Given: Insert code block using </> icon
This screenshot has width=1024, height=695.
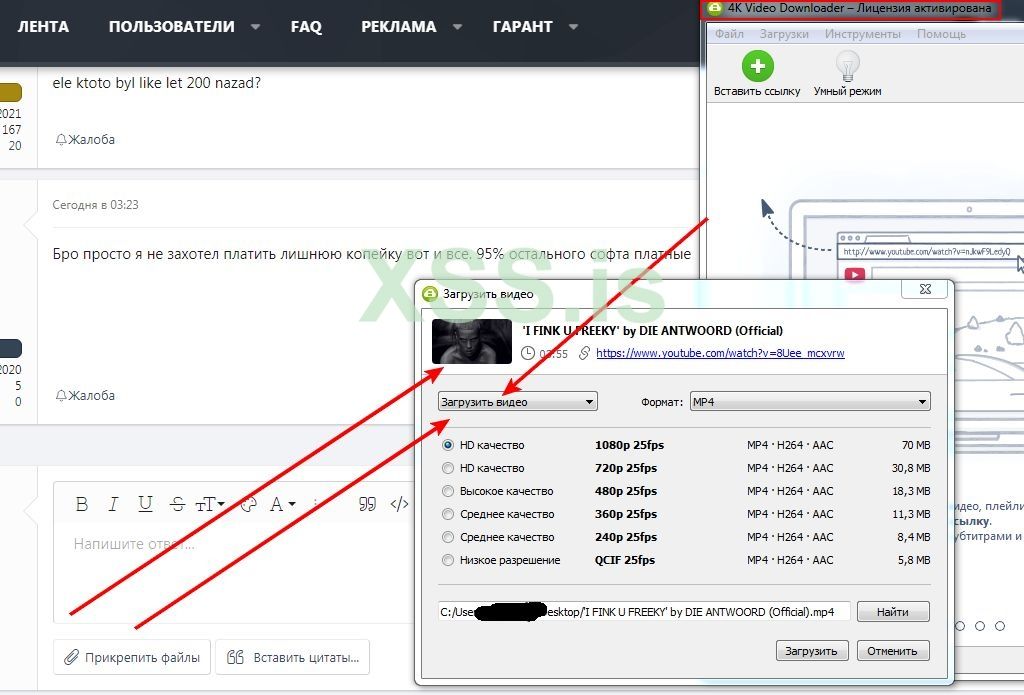Looking at the screenshot, I should (x=399, y=504).
